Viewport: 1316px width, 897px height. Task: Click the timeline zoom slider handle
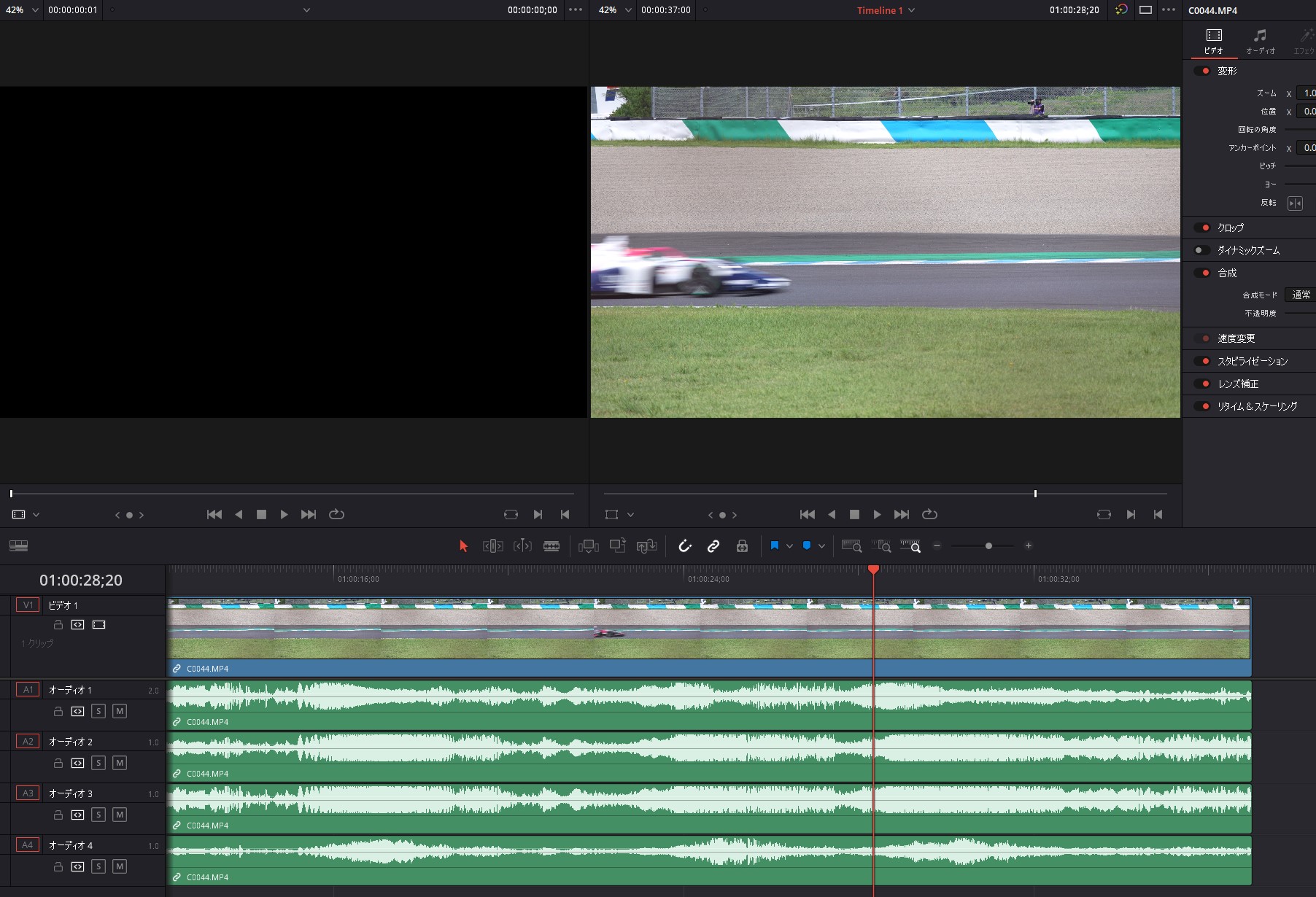coord(988,546)
